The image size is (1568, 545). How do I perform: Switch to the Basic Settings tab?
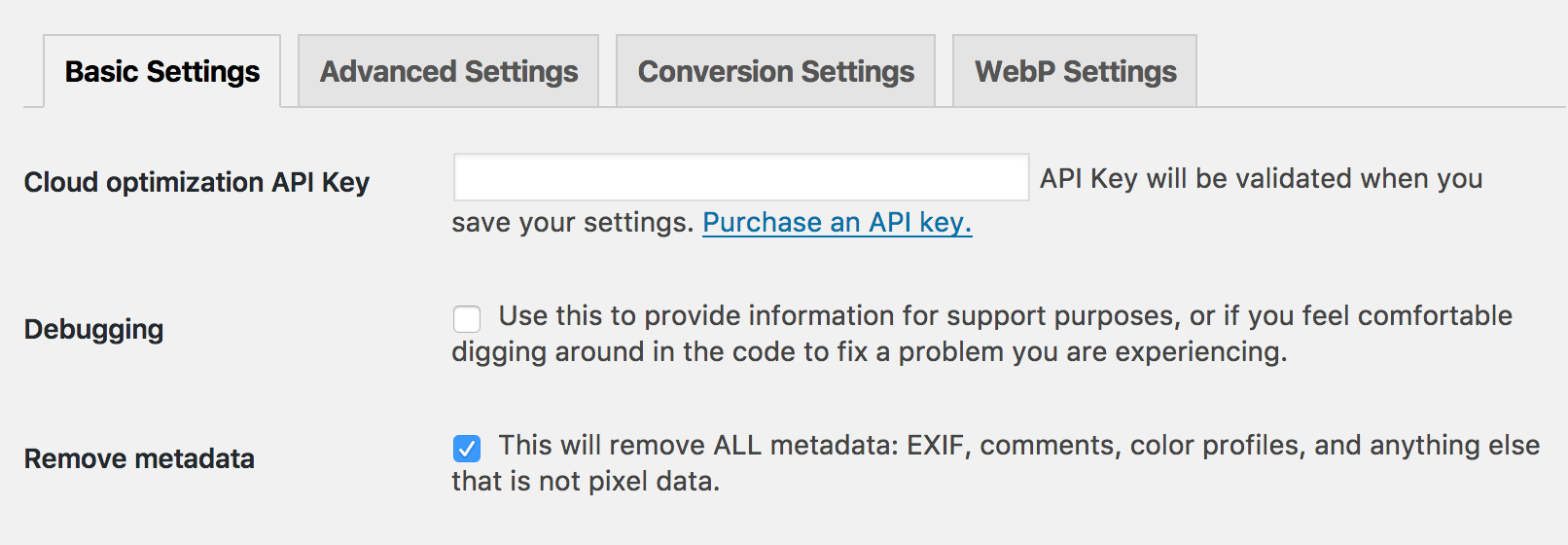(x=162, y=72)
